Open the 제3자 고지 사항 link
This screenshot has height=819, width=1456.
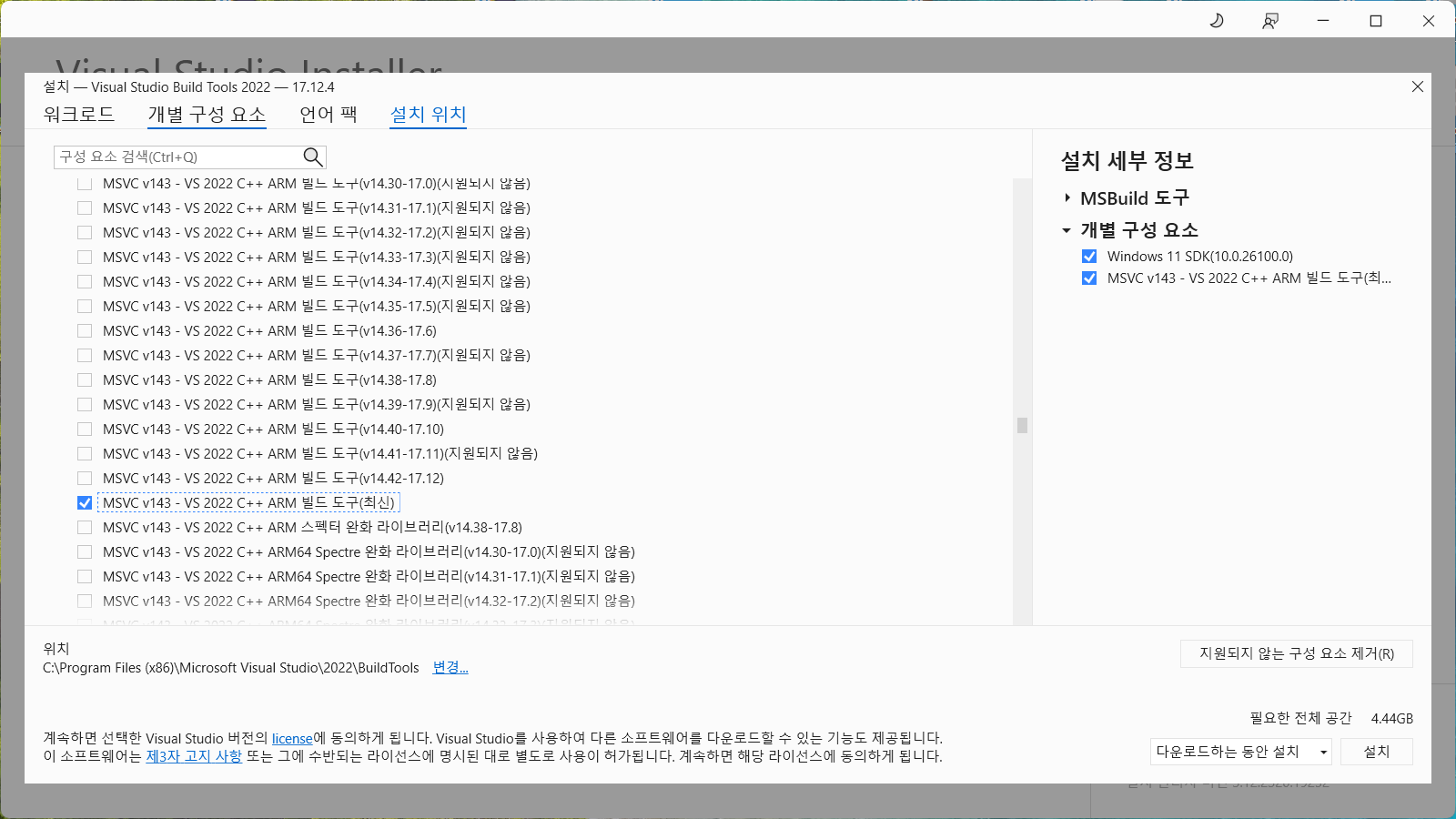pyautogui.click(x=194, y=756)
